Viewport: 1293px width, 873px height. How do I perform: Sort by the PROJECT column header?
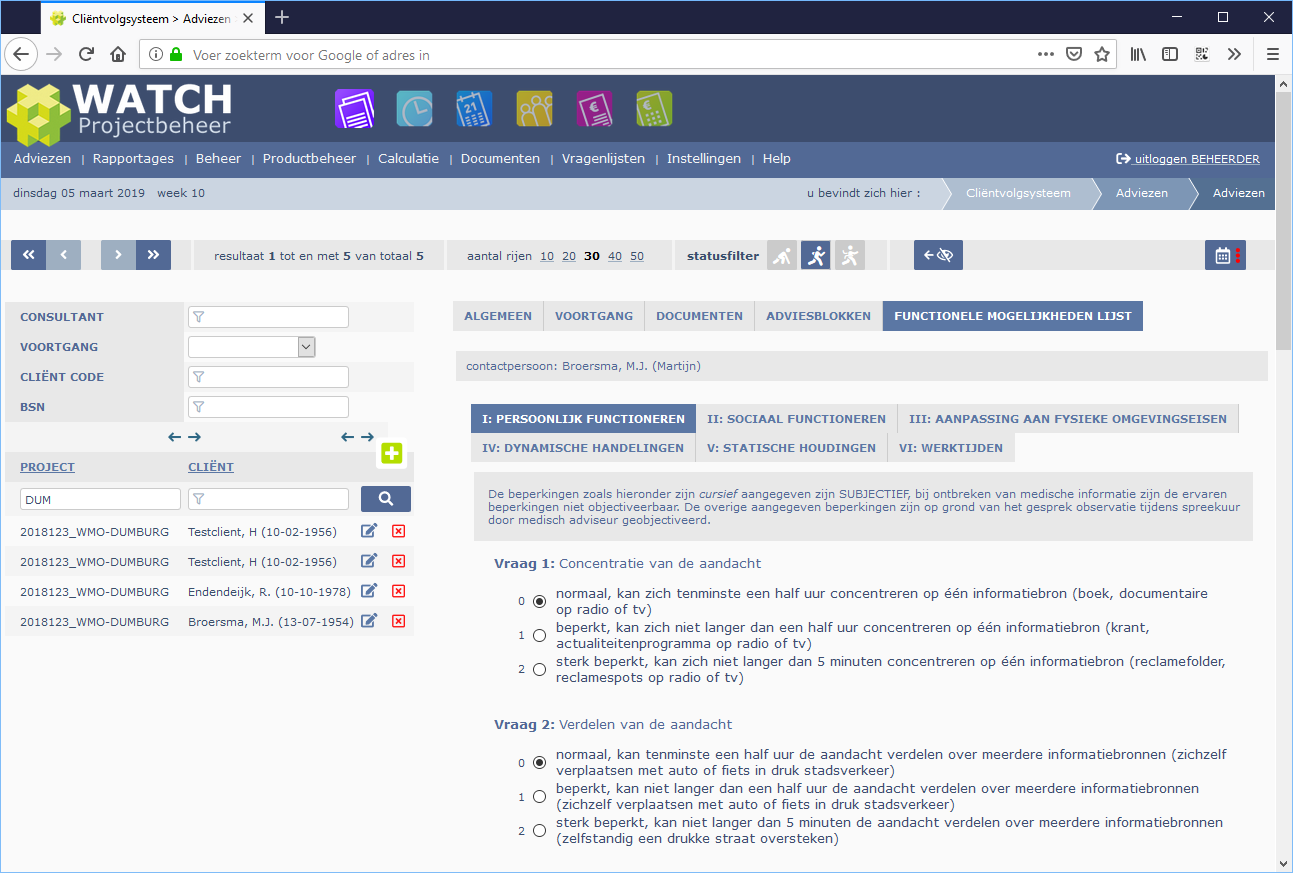click(x=47, y=467)
